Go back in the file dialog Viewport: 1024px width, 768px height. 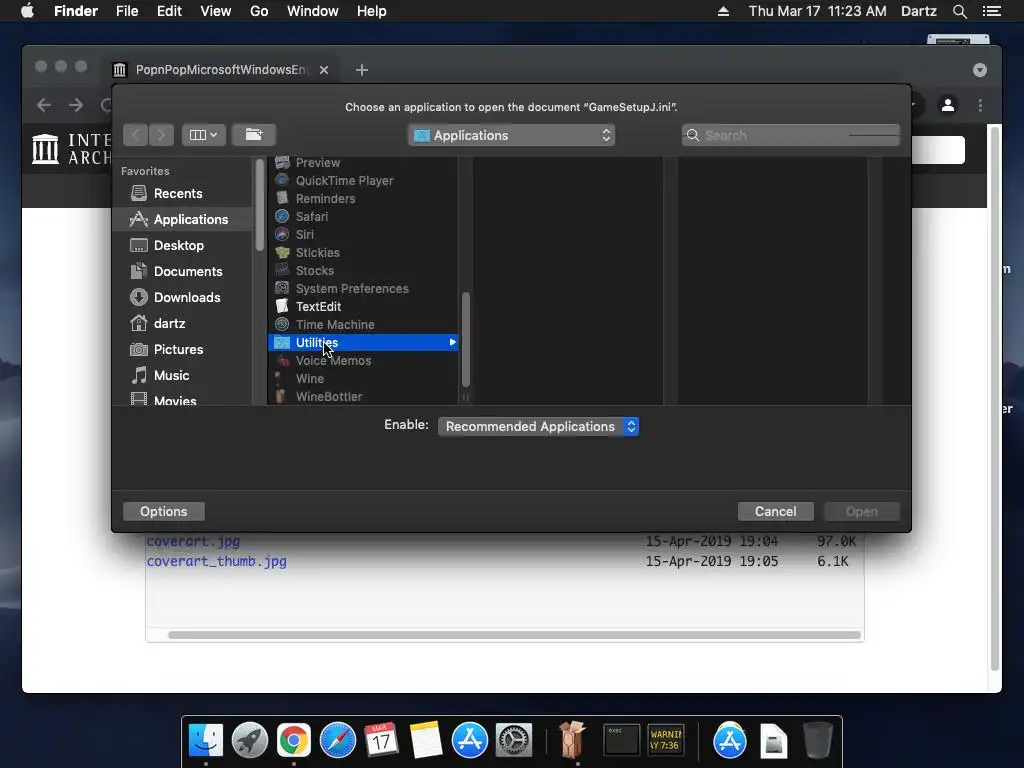(136, 135)
